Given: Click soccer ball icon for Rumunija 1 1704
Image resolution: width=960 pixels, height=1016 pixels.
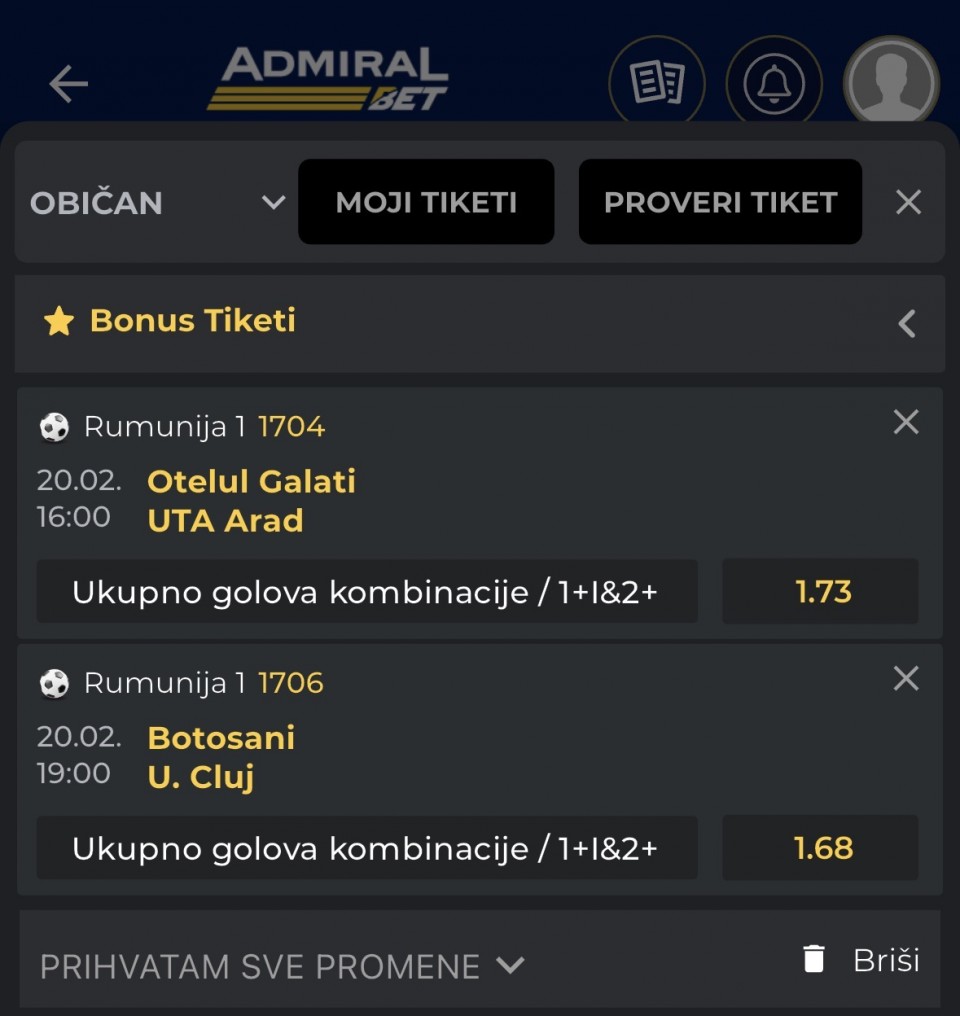Looking at the screenshot, I should (x=54, y=427).
